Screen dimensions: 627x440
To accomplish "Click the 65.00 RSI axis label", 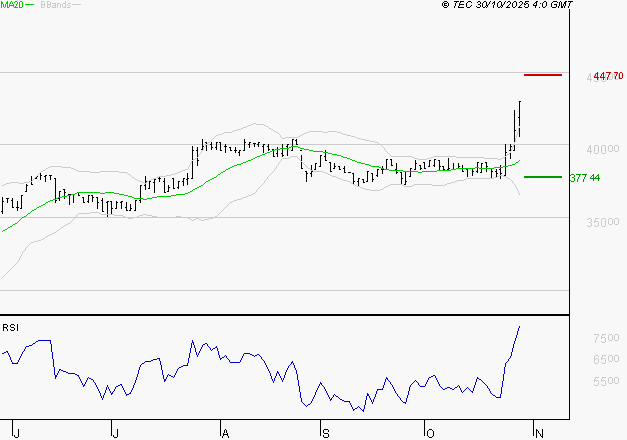I will coord(606,360).
